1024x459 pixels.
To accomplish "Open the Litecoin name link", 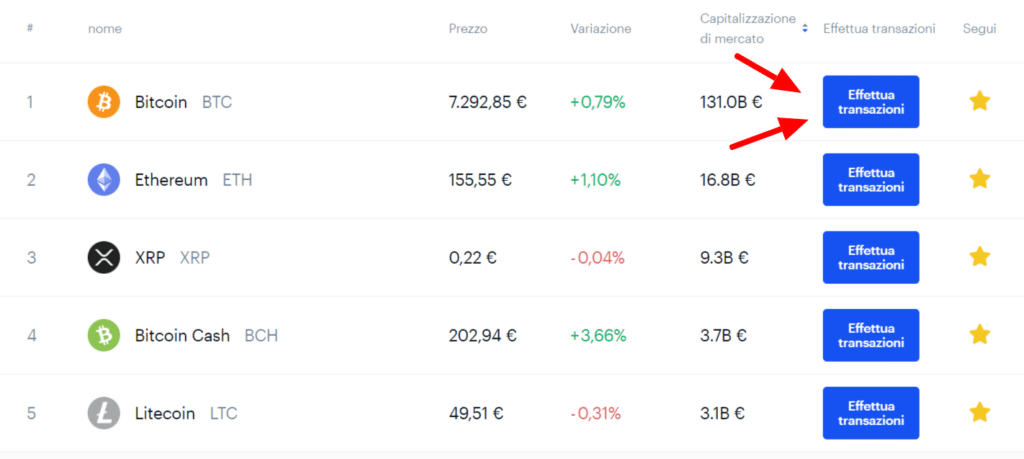I will [165, 413].
